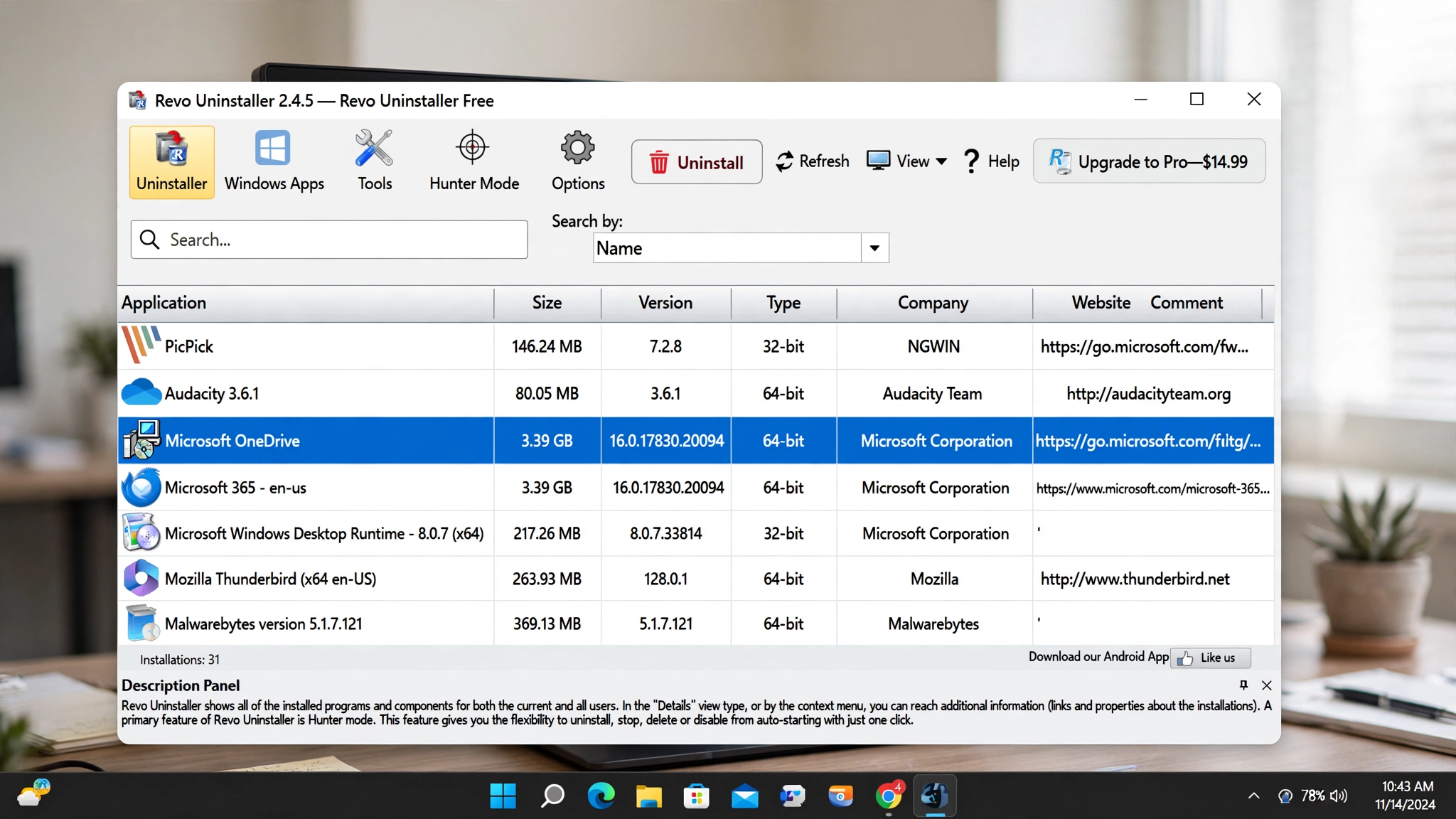Click the 369.13 MB size cell

pyautogui.click(x=547, y=623)
